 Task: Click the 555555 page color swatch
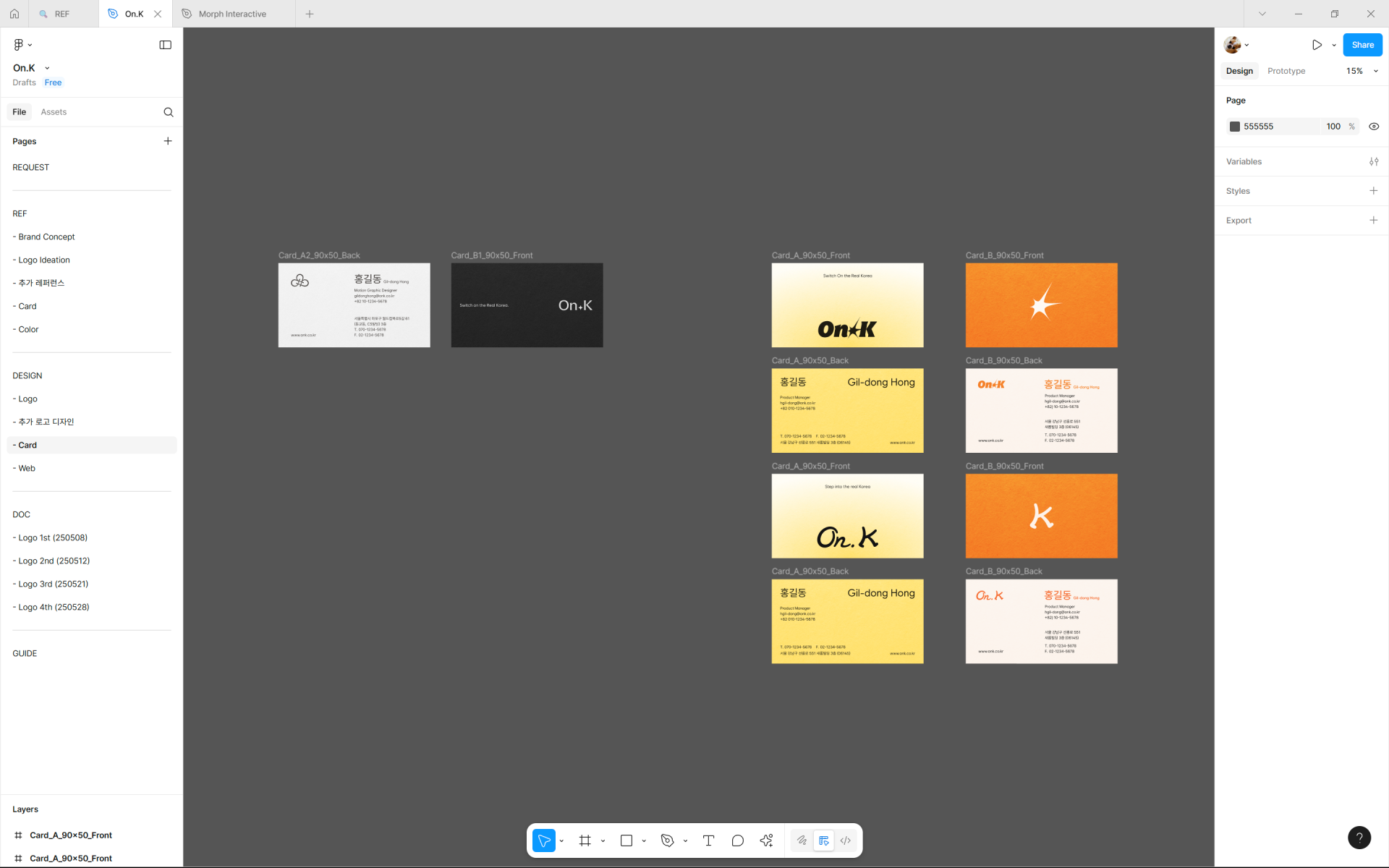pos(1235,127)
